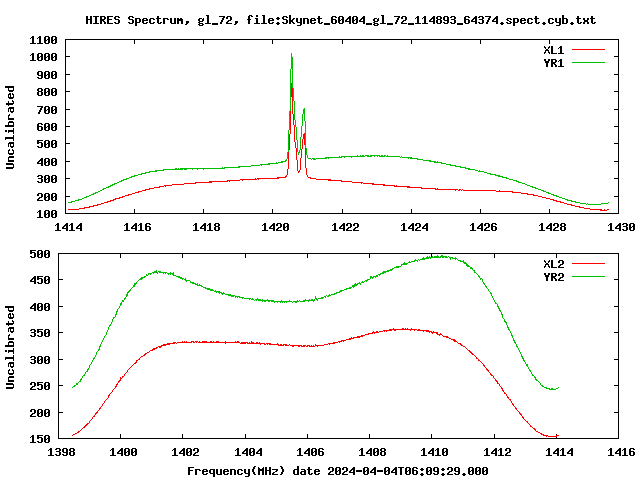The width and height of the screenshot is (640, 480).
Task: Click the 1430 tick label on top plot
Action: [621, 227]
